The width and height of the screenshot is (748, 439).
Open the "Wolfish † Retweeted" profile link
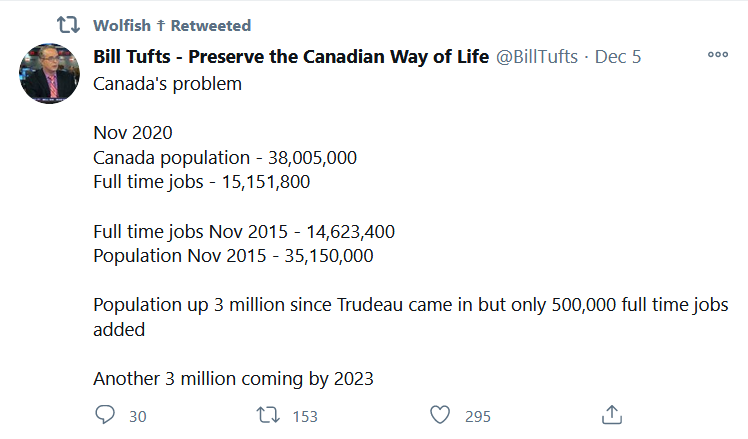coord(172,25)
